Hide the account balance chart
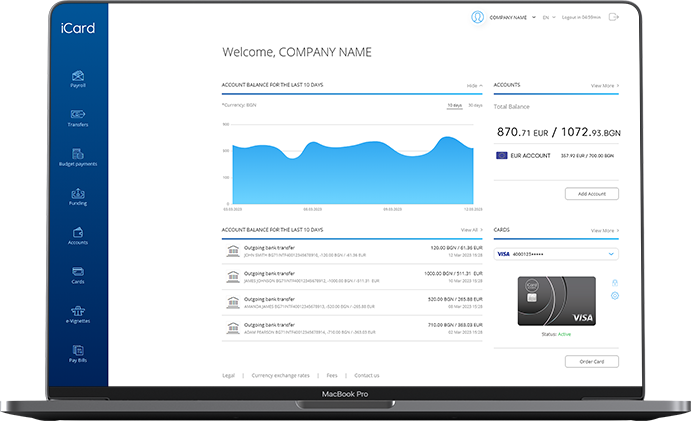 click(473, 86)
